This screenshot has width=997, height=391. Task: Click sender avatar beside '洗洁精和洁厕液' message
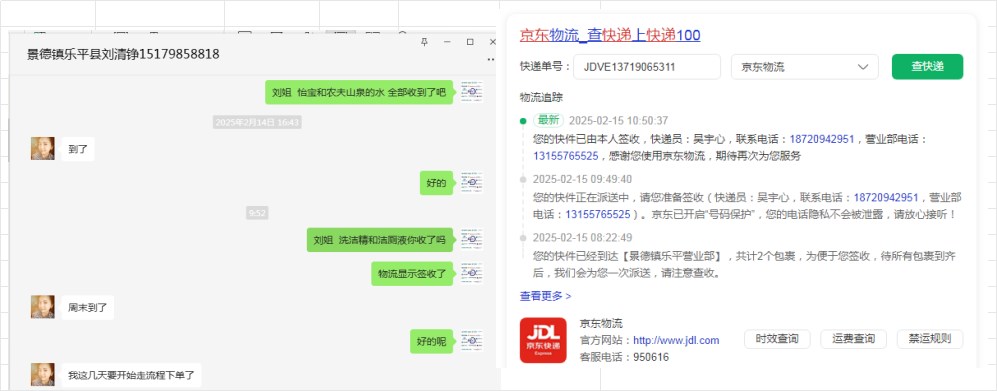(472, 240)
